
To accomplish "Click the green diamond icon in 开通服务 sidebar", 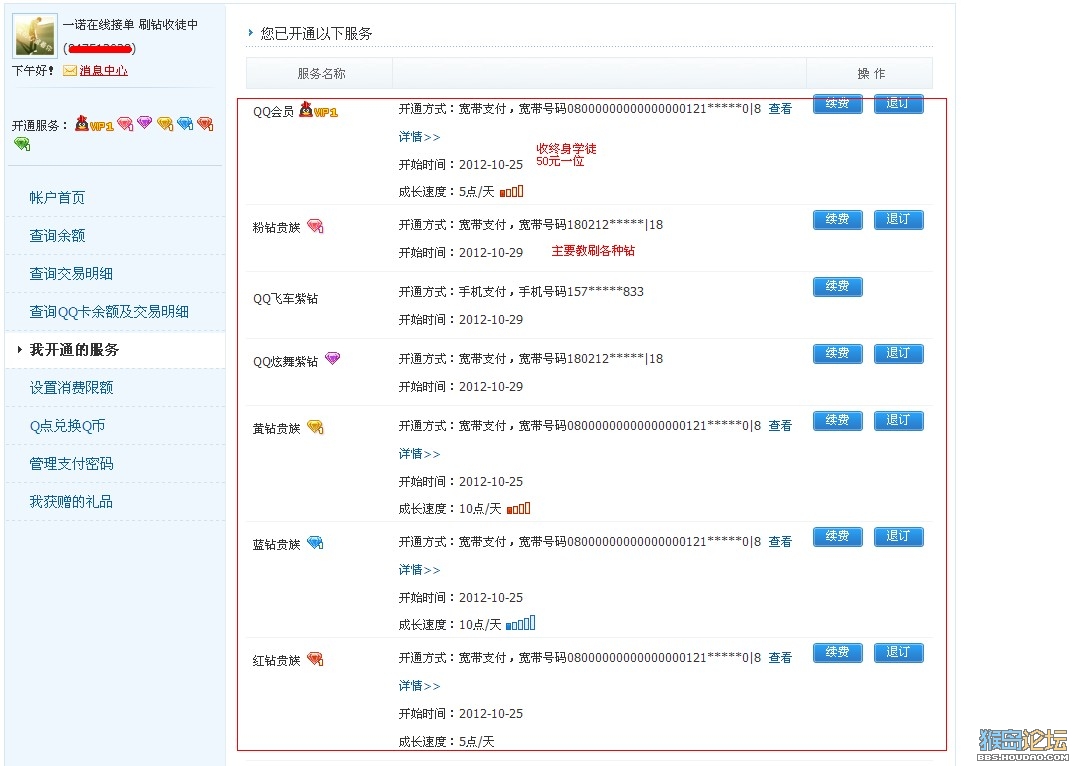I will coord(22,144).
